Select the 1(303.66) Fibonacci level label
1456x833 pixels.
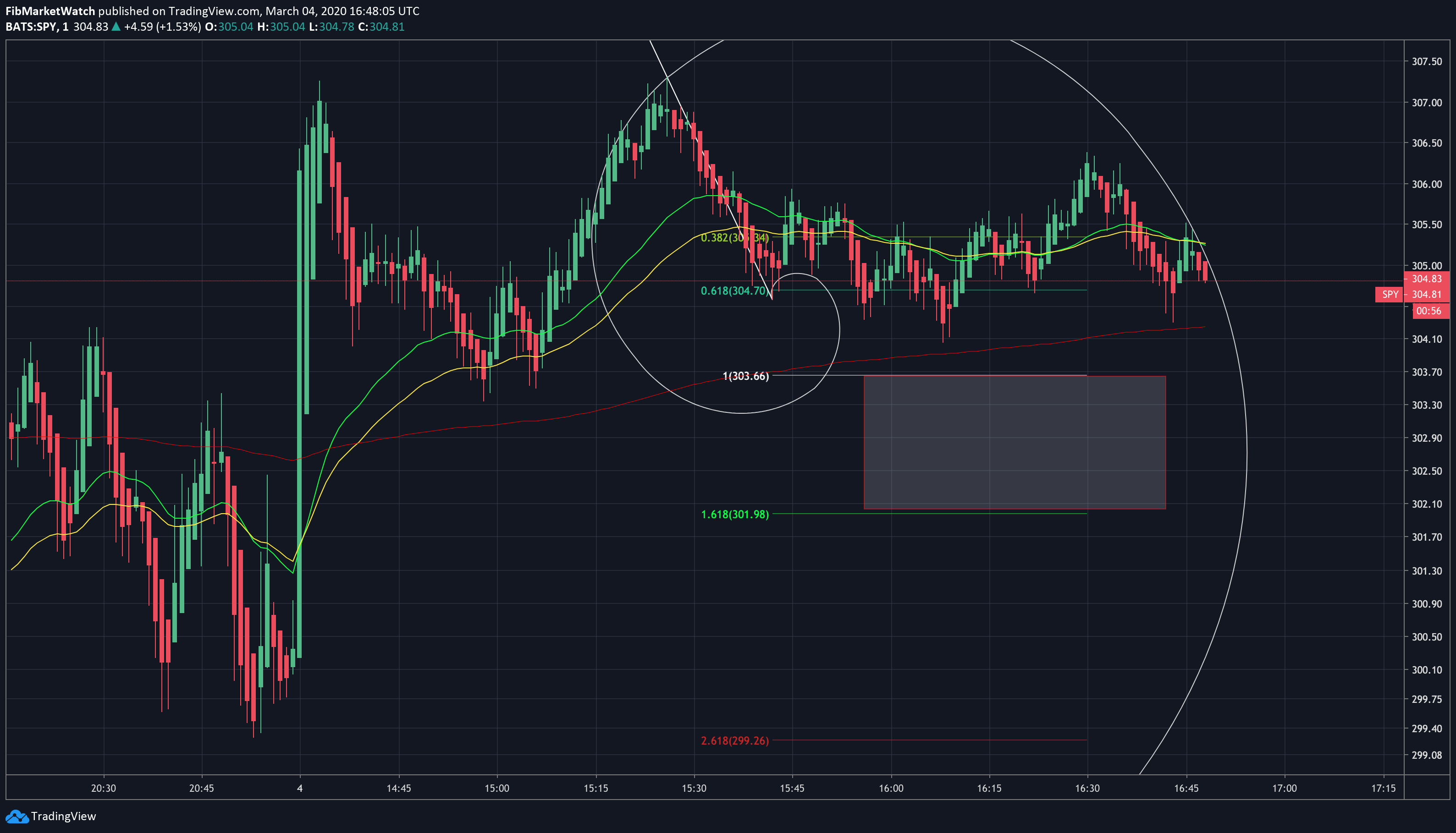coord(746,376)
